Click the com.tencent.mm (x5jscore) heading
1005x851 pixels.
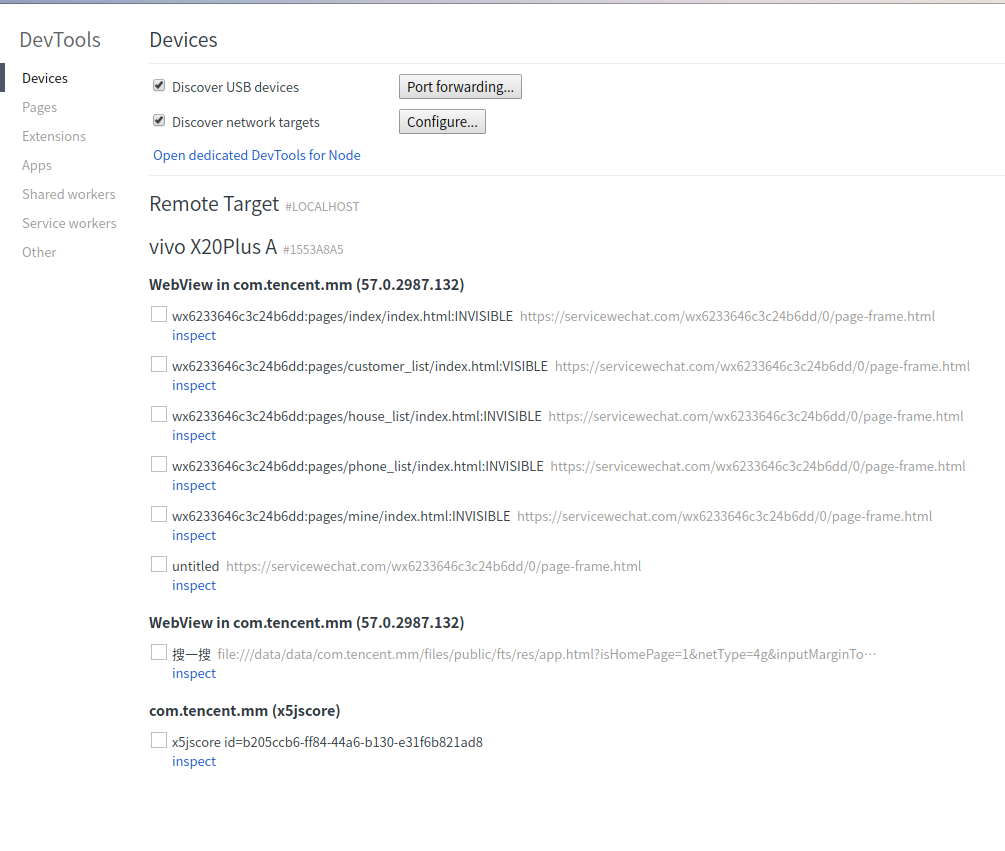click(x=245, y=711)
